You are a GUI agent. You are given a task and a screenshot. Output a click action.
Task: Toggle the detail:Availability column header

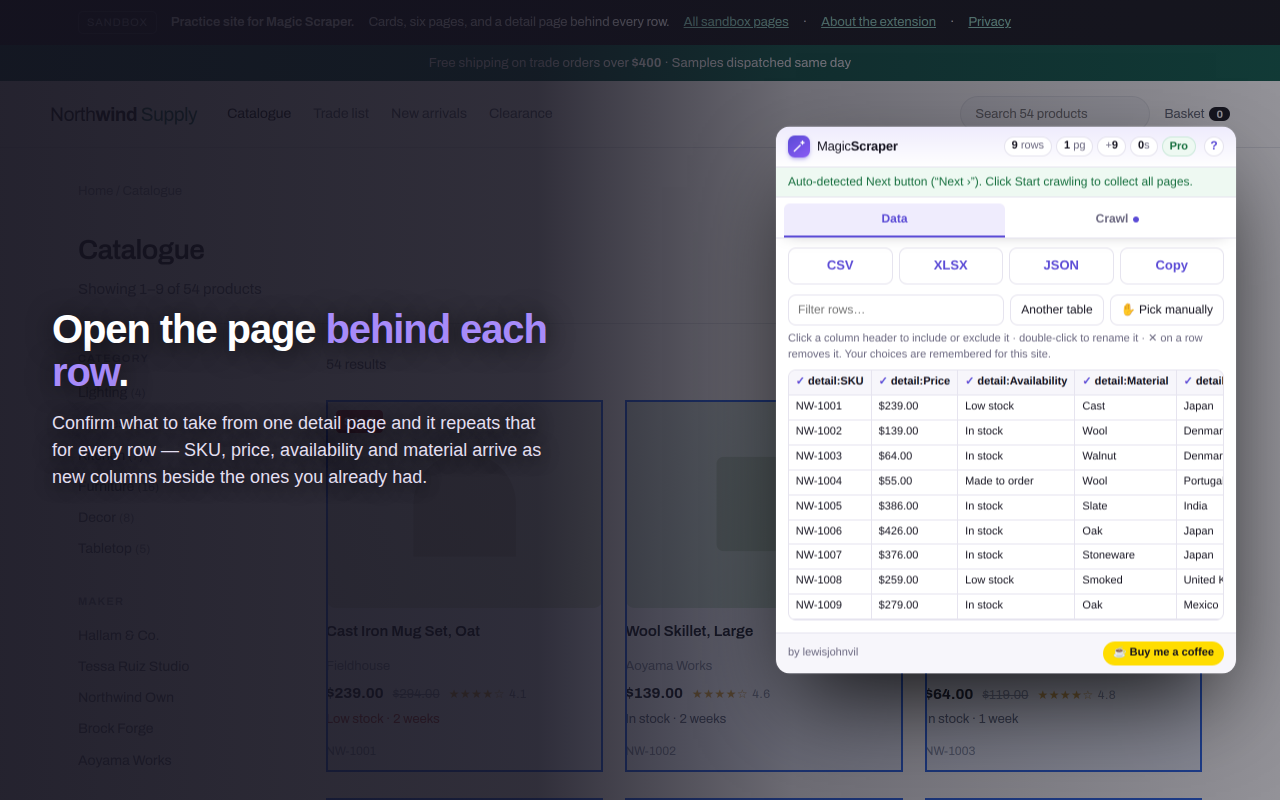[x=1016, y=381]
